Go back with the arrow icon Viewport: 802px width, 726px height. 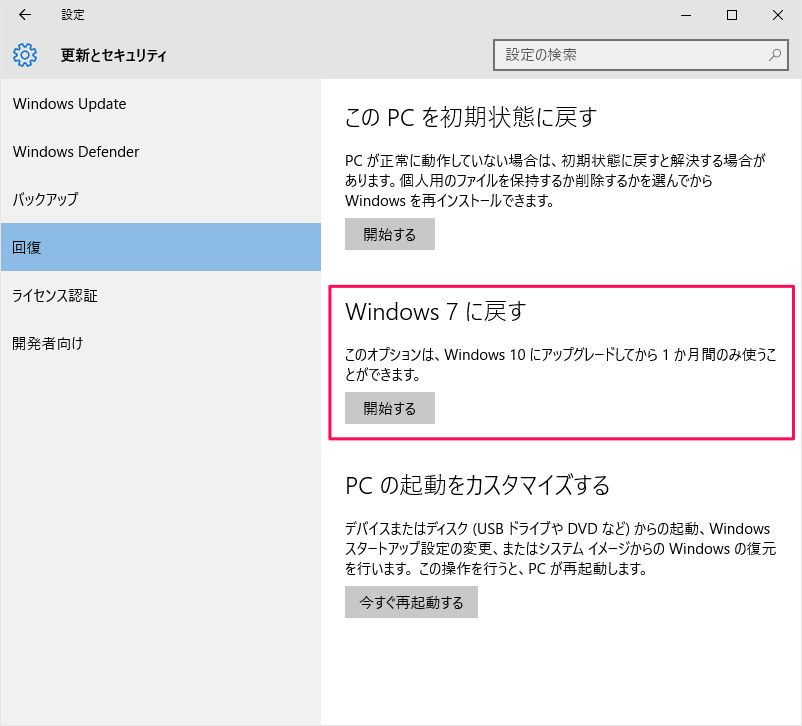[x=25, y=15]
